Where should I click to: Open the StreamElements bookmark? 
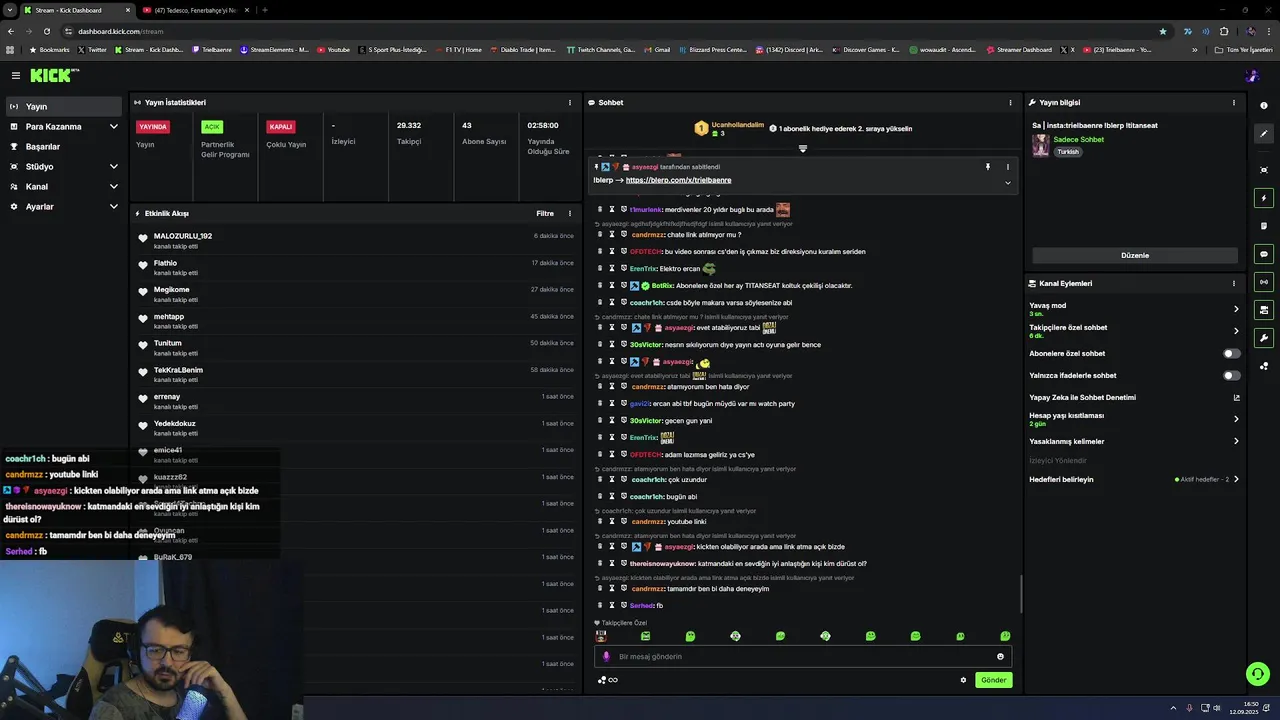click(274, 49)
